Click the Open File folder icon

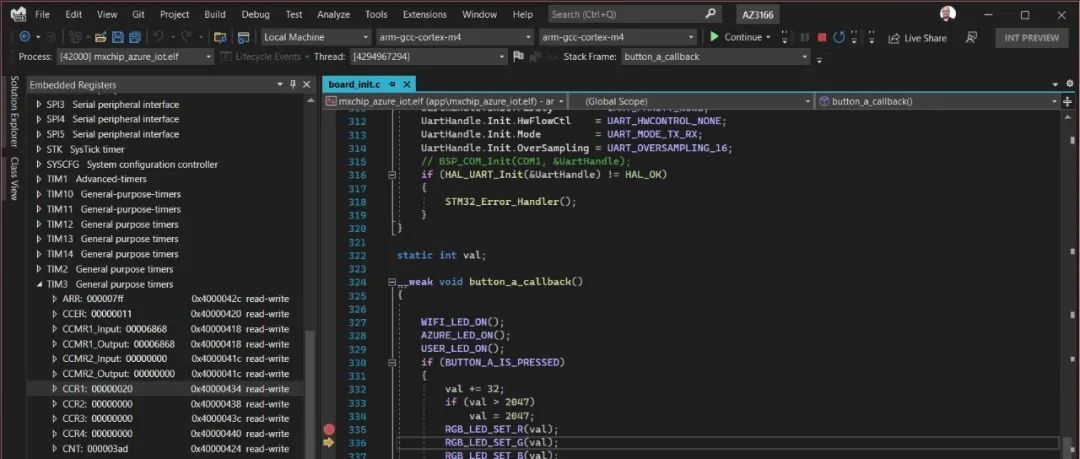[x=101, y=37]
